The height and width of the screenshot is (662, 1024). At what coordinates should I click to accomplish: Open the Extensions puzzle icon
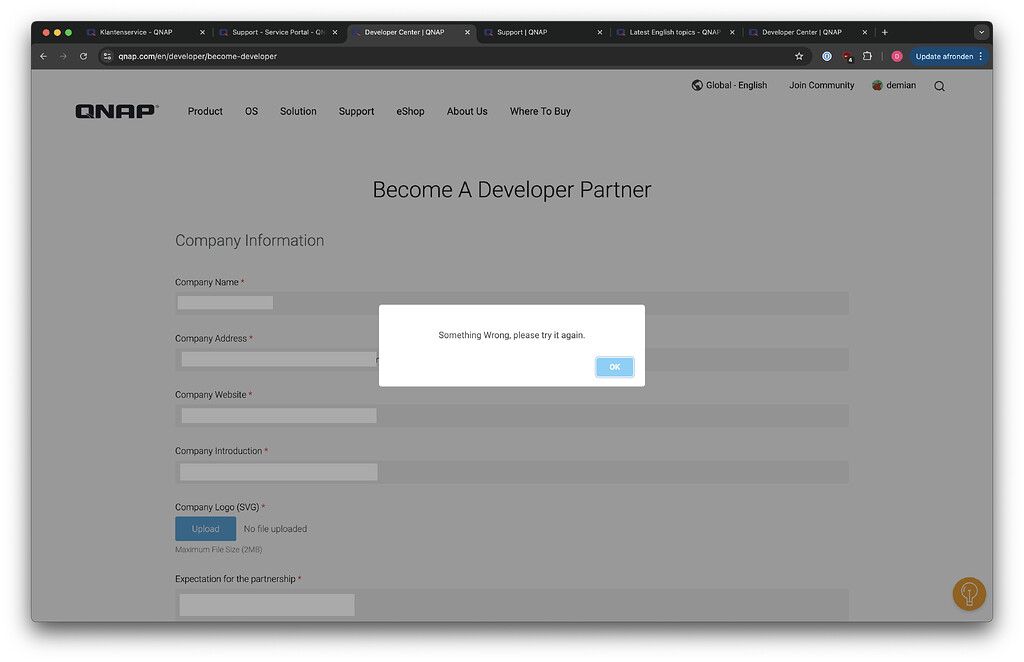point(867,57)
